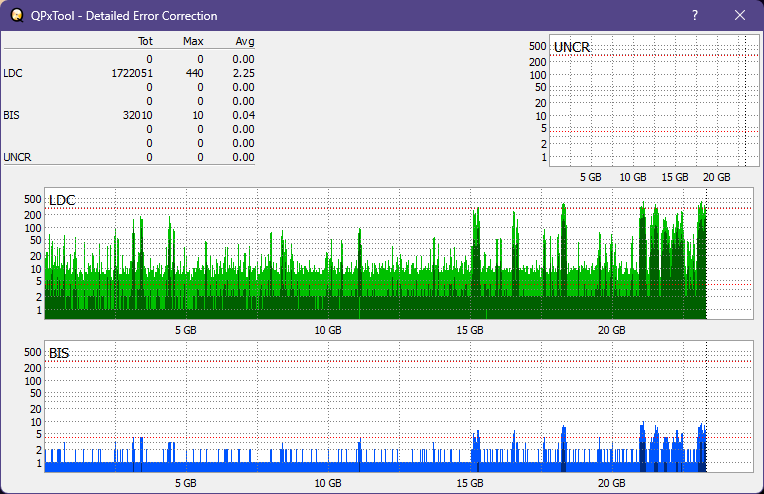Click the LDC graph title label
The width and height of the screenshot is (764, 494).
(x=62, y=200)
